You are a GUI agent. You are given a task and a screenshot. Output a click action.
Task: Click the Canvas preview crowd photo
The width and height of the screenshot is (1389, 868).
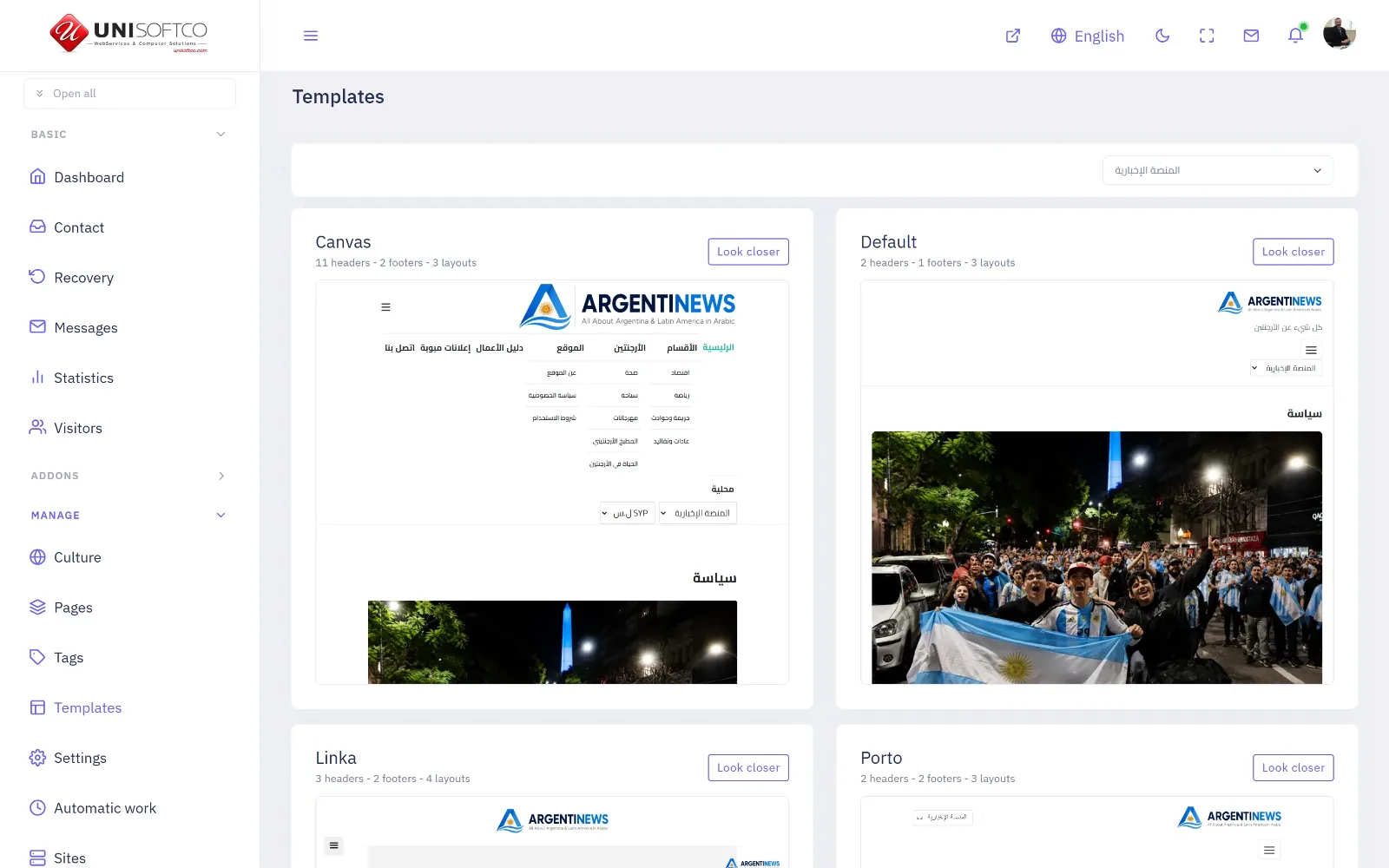tap(552, 642)
